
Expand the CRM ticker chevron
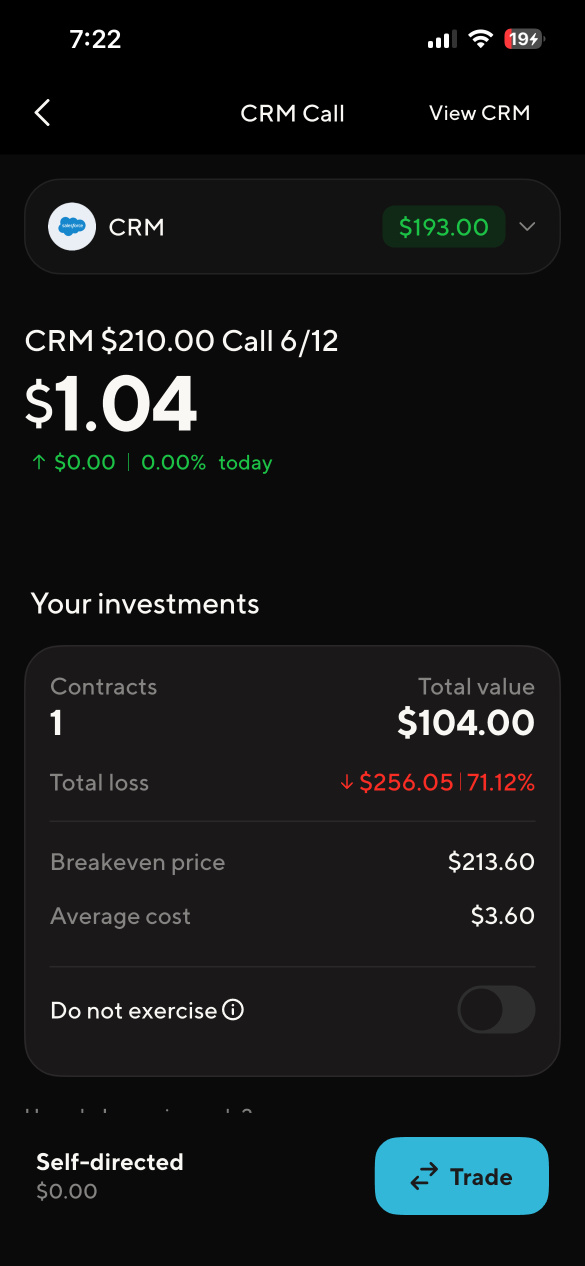point(527,227)
